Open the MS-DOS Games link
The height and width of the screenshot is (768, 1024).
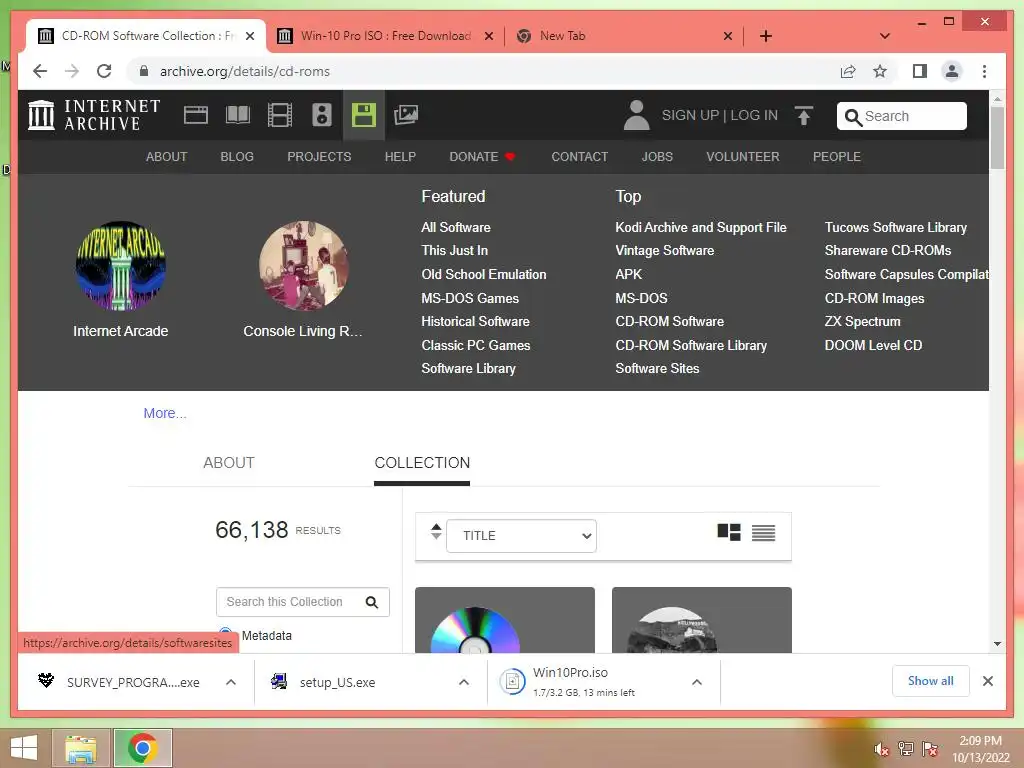(470, 298)
